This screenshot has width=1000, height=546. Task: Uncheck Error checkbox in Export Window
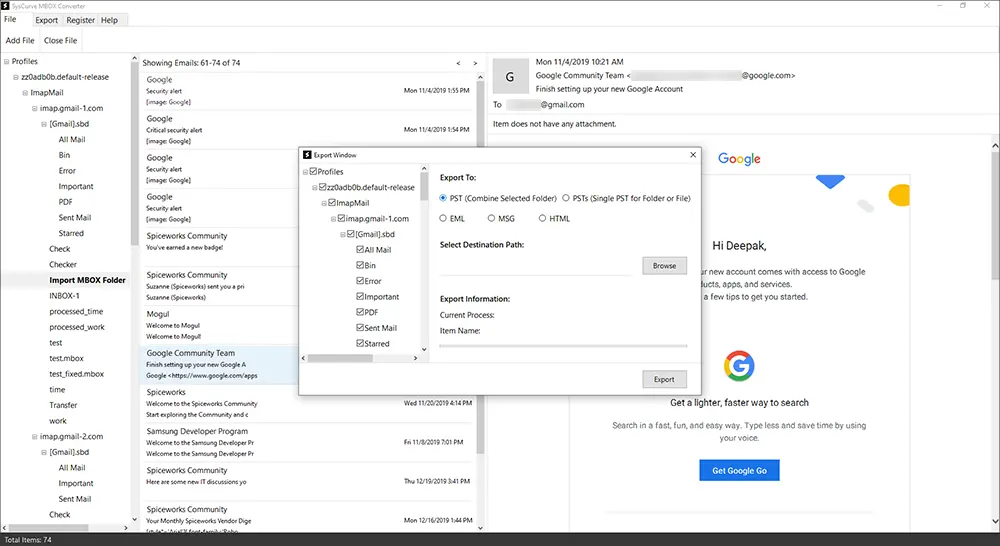point(360,281)
